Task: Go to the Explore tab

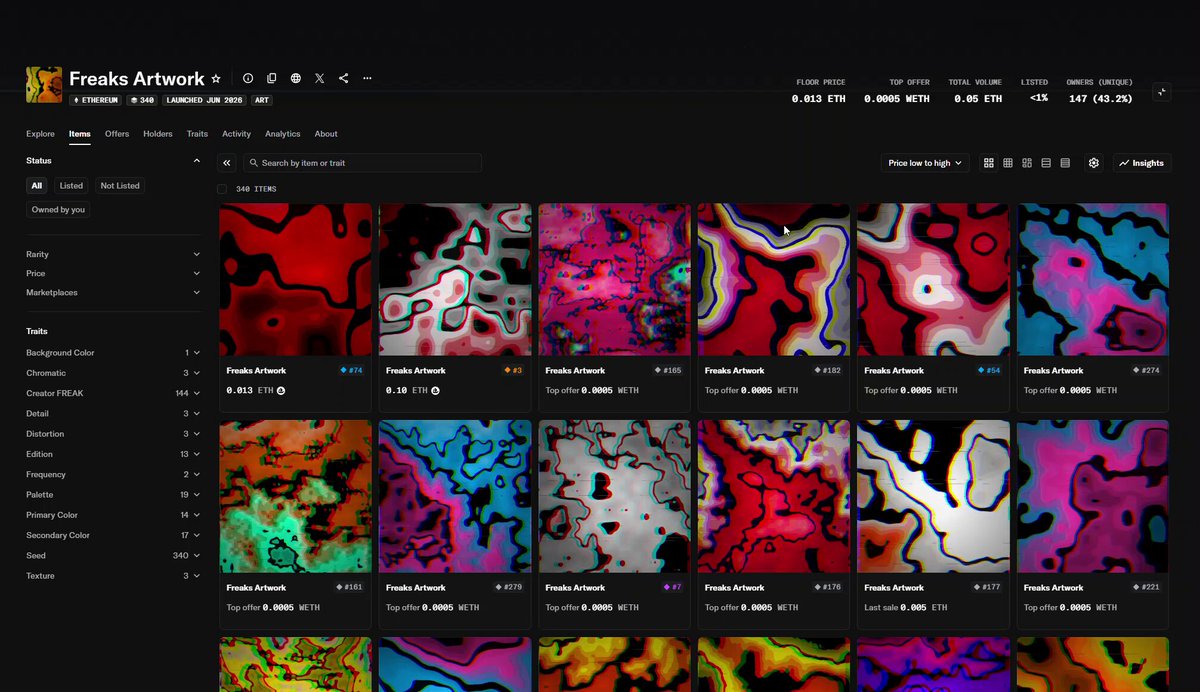Action: click(x=40, y=134)
